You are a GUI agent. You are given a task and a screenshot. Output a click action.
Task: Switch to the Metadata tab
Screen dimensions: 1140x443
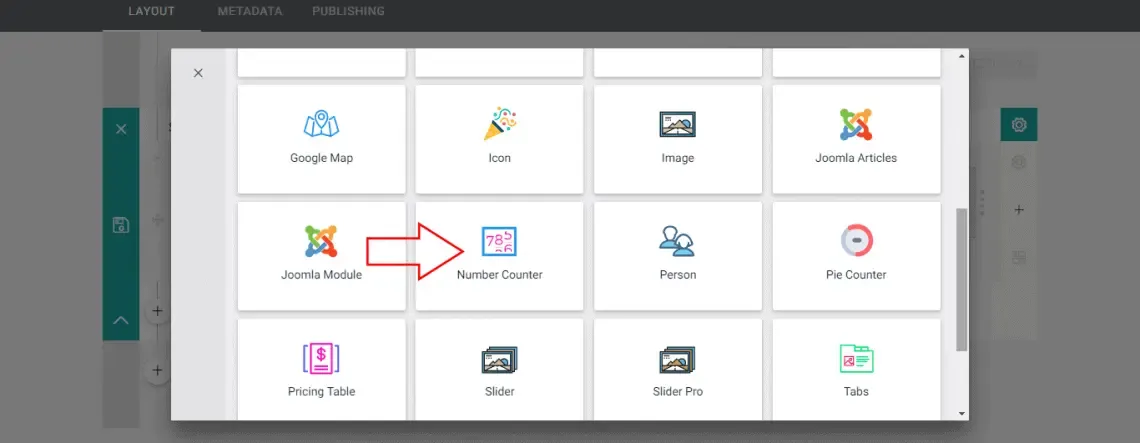[x=250, y=12]
